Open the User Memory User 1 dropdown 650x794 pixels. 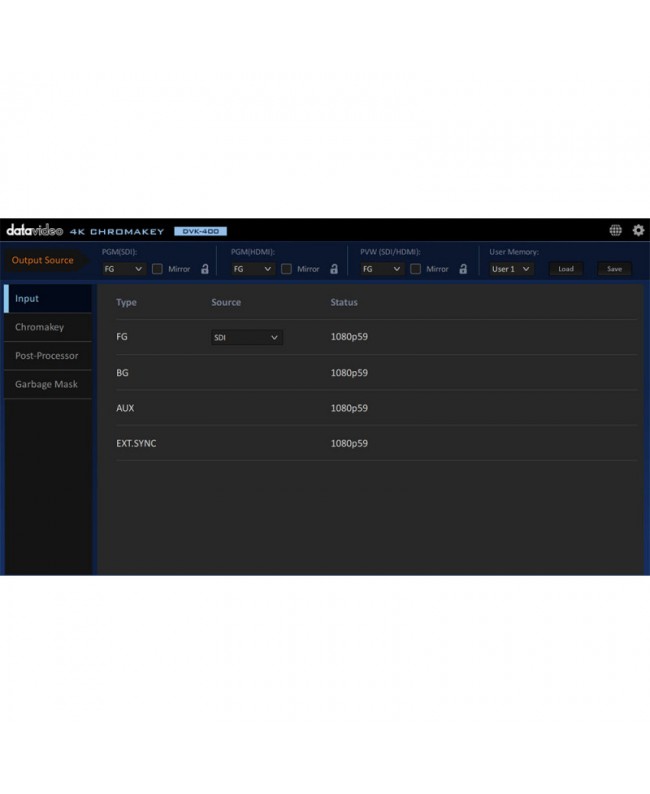click(x=511, y=269)
